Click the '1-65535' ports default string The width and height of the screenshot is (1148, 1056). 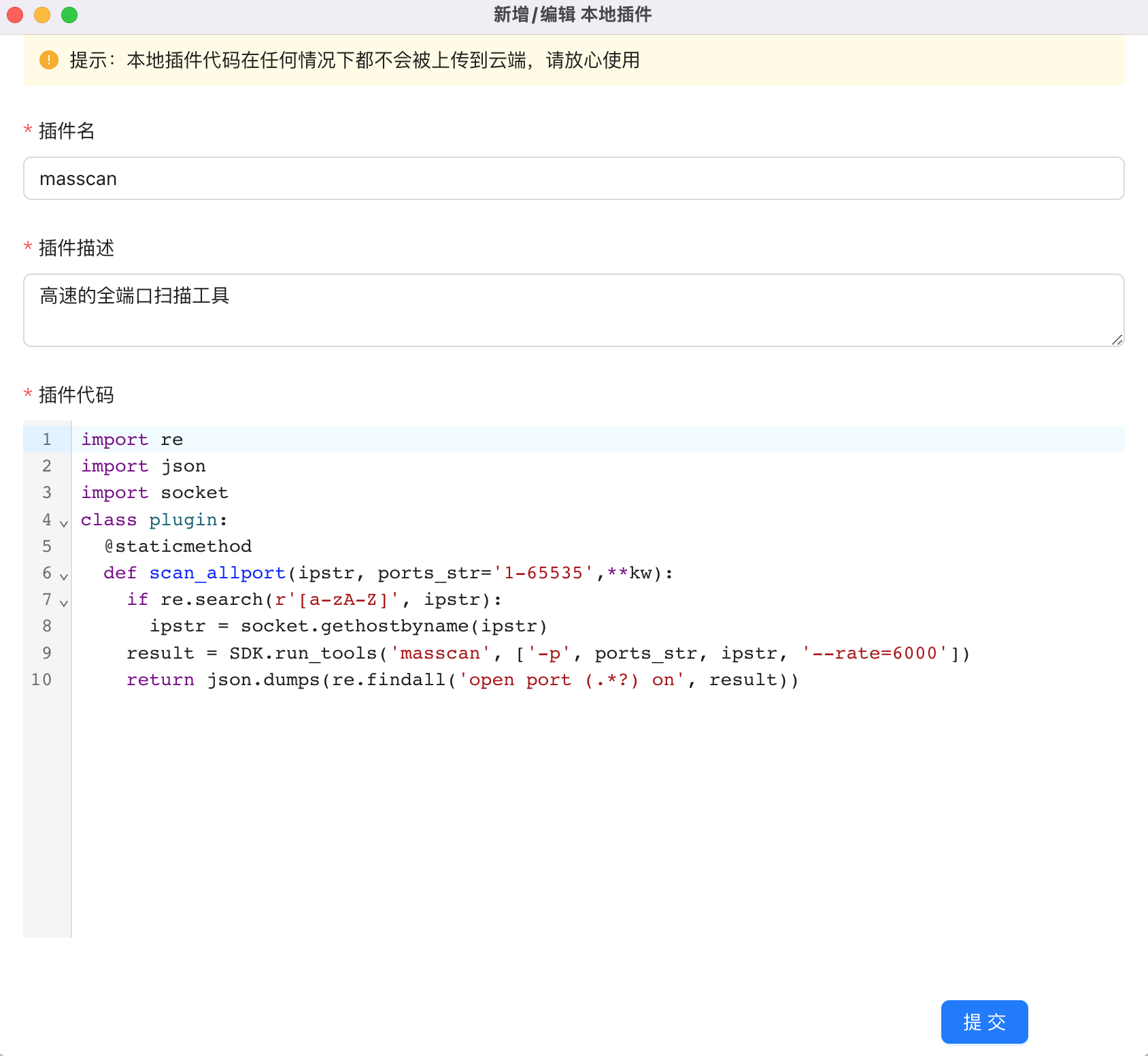click(543, 573)
